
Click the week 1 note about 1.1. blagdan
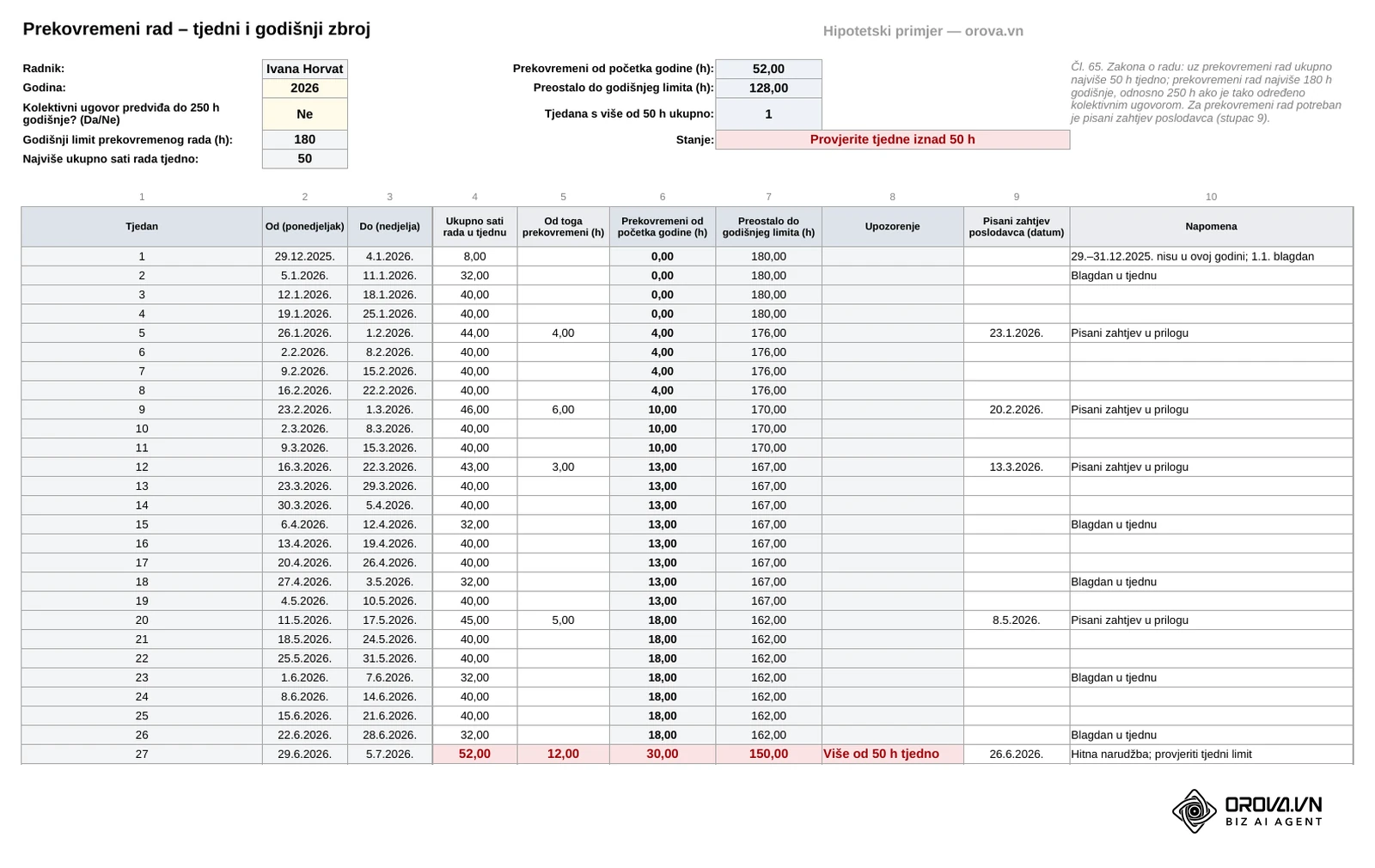pyautogui.click(x=1211, y=256)
